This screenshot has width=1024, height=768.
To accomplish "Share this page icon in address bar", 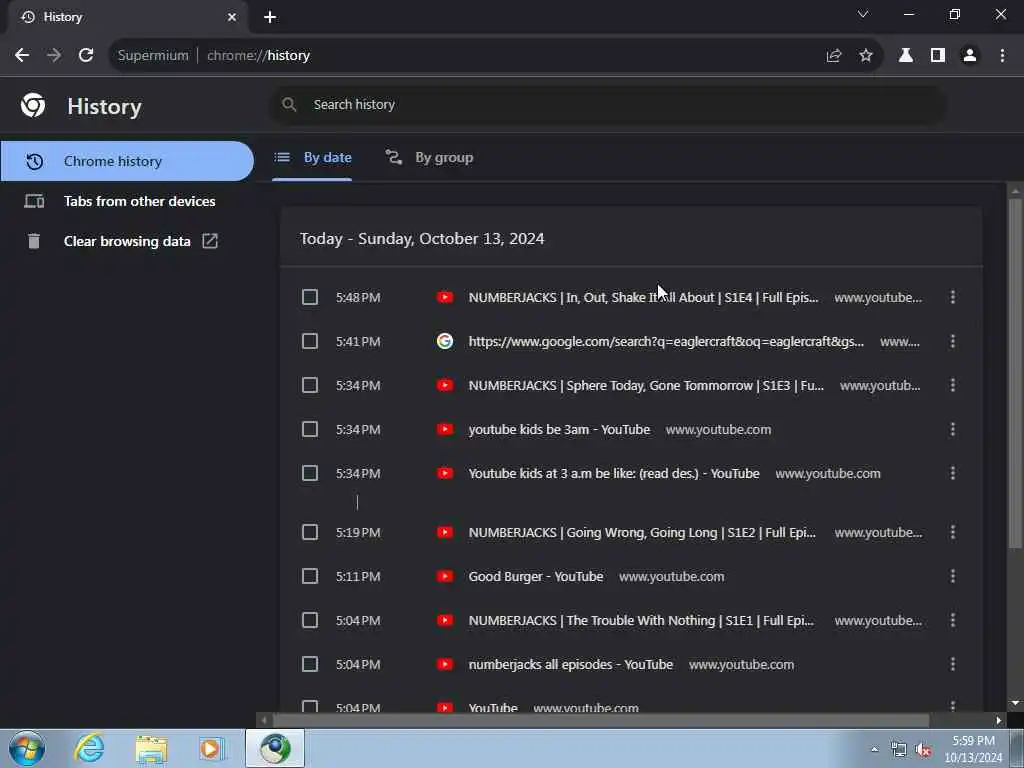I will [x=834, y=56].
